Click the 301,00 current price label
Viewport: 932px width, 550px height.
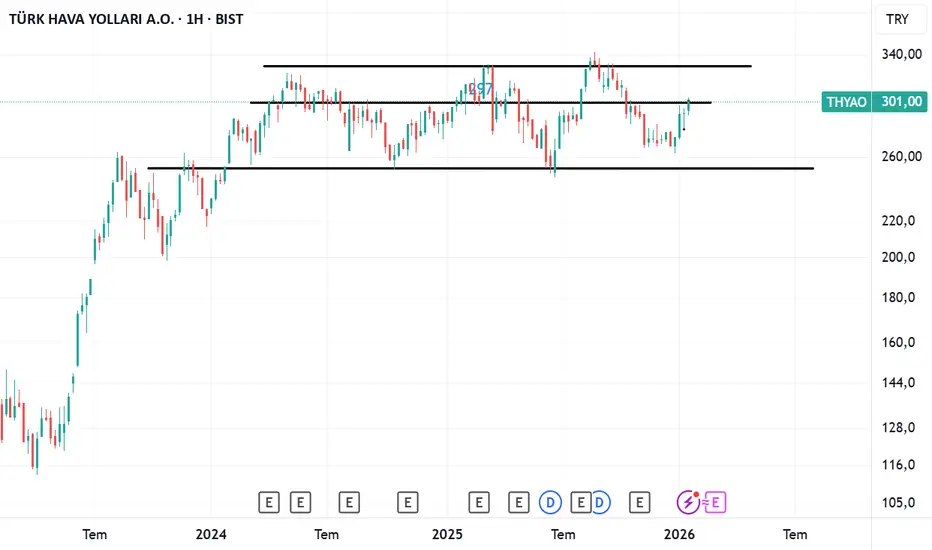pyautogui.click(x=900, y=102)
